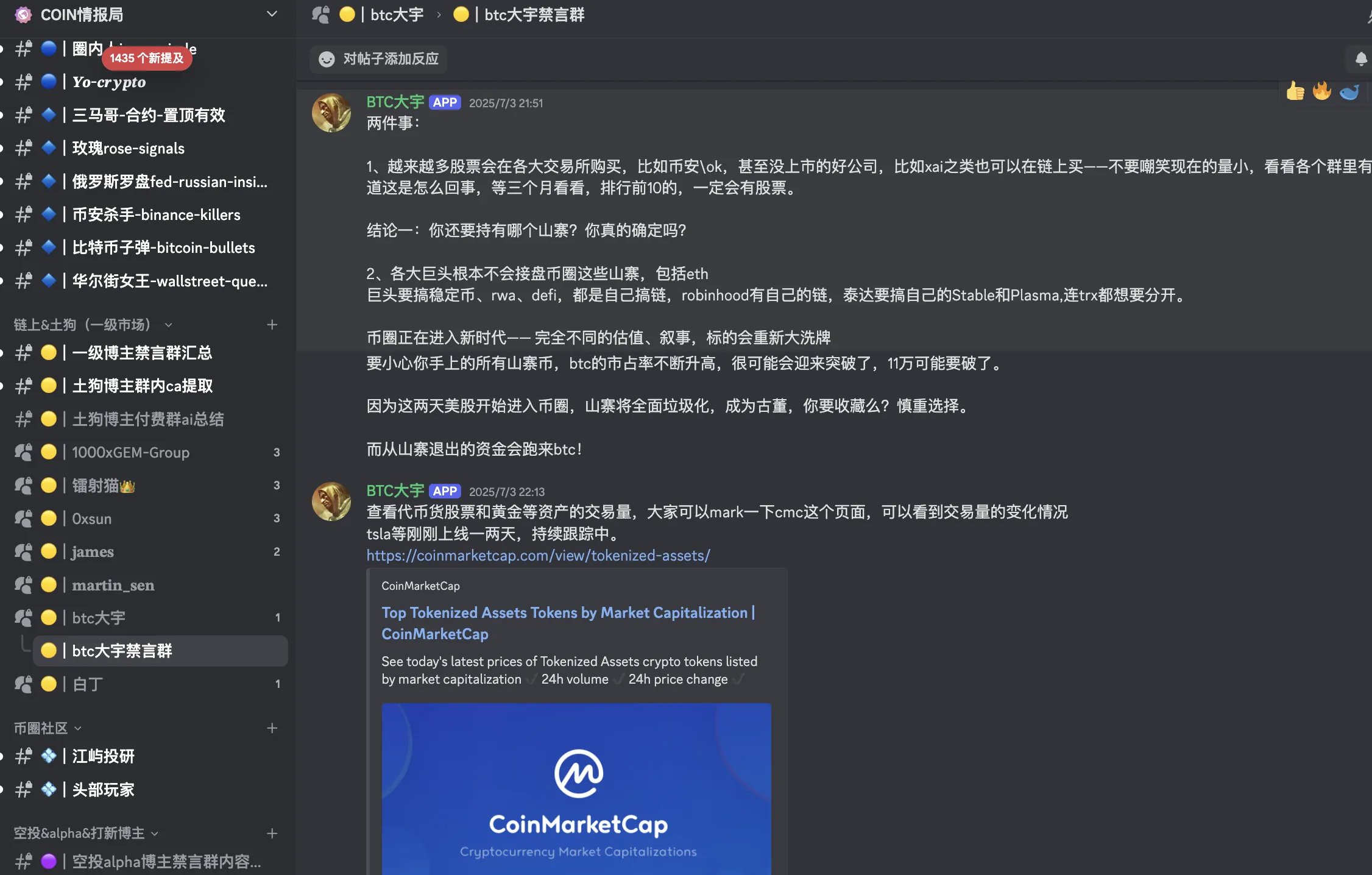Toggle the 🔥 fire reaction
The image size is (1372, 875).
[1322, 91]
